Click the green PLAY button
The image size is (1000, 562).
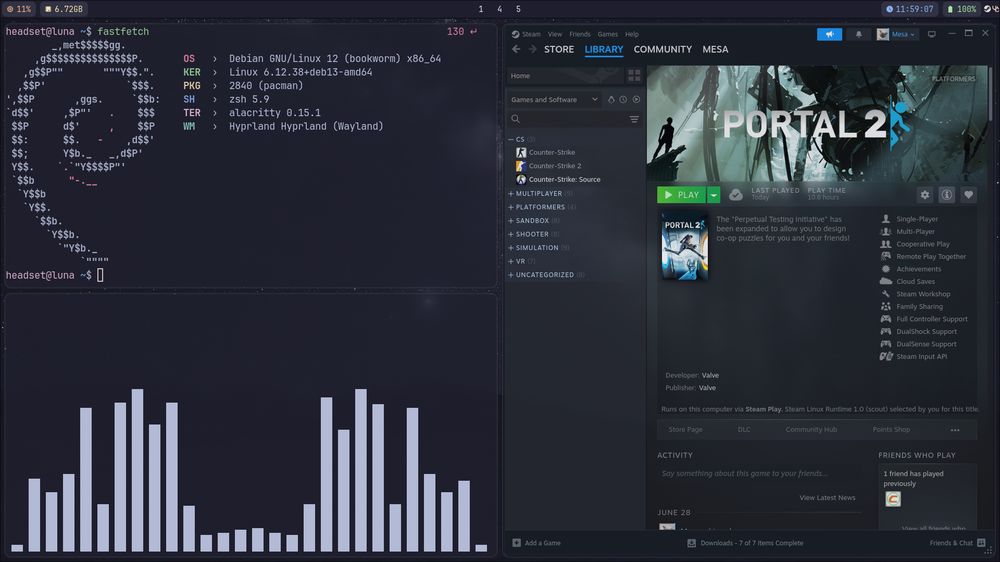(681, 195)
